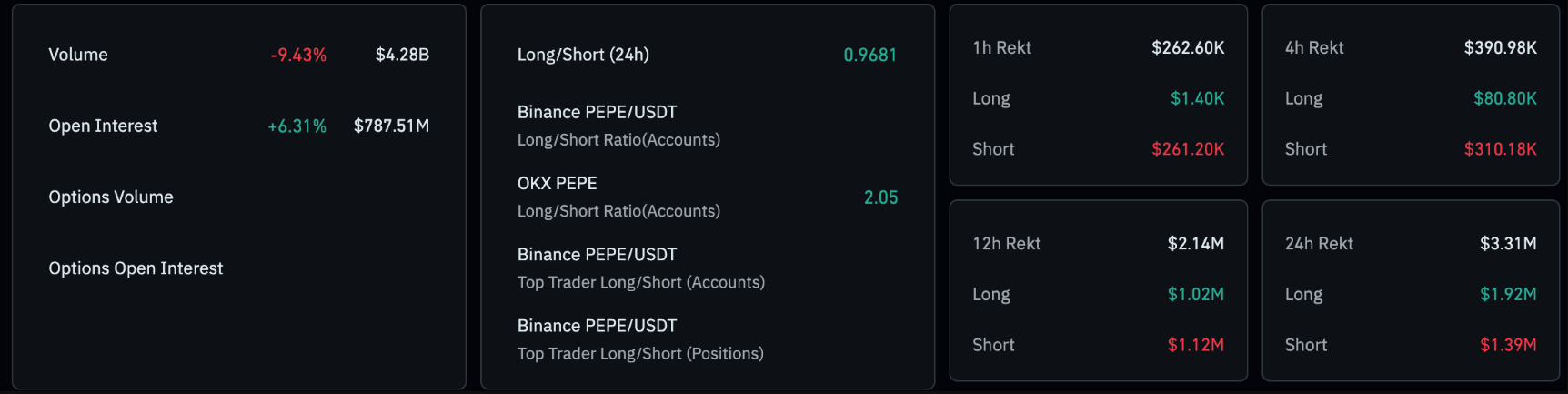The image size is (1568, 394).
Task: Click the Long/Short (24h) heading
Action: 583,55
